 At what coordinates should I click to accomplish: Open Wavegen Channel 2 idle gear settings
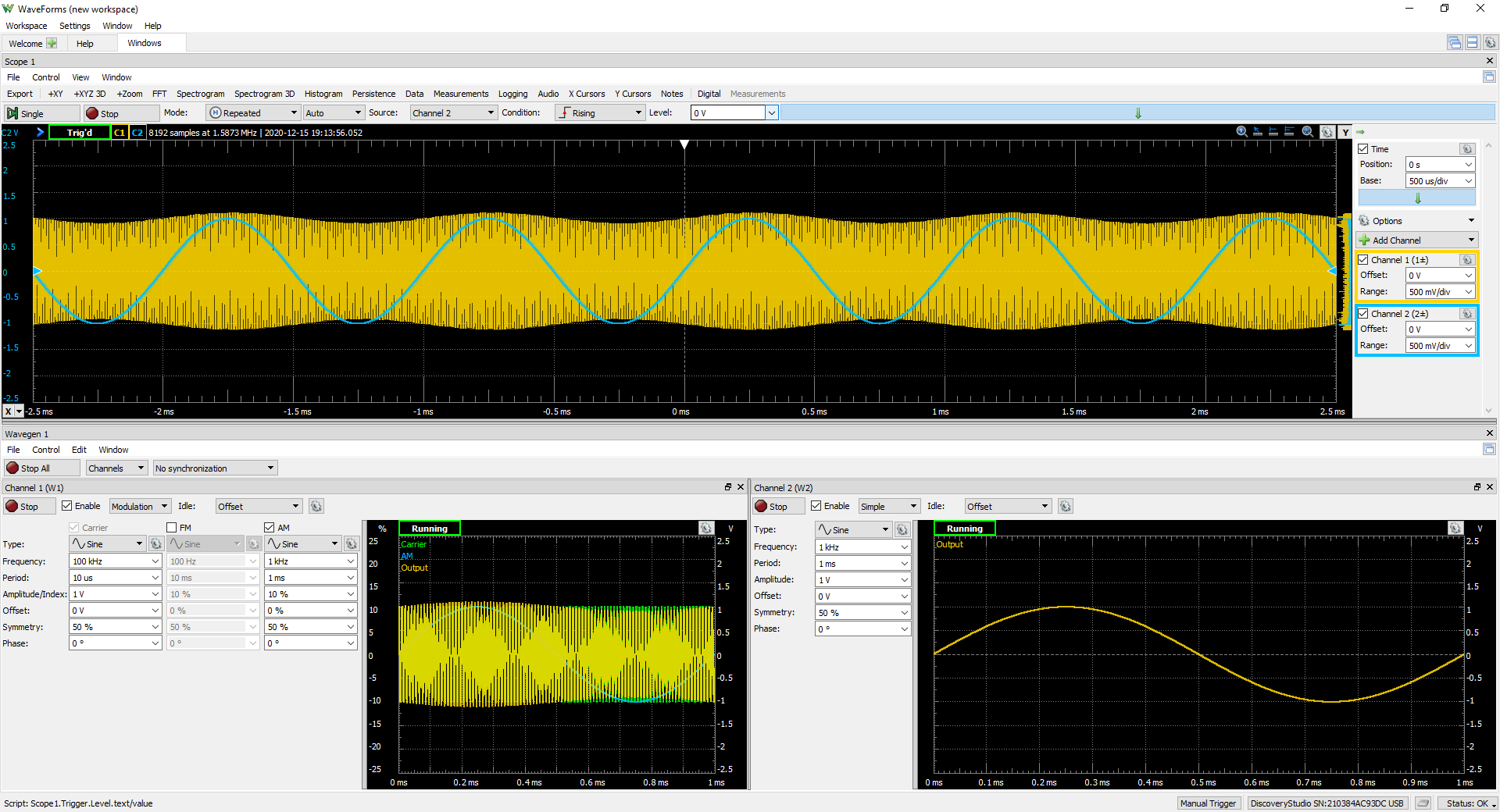point(1065,507)
